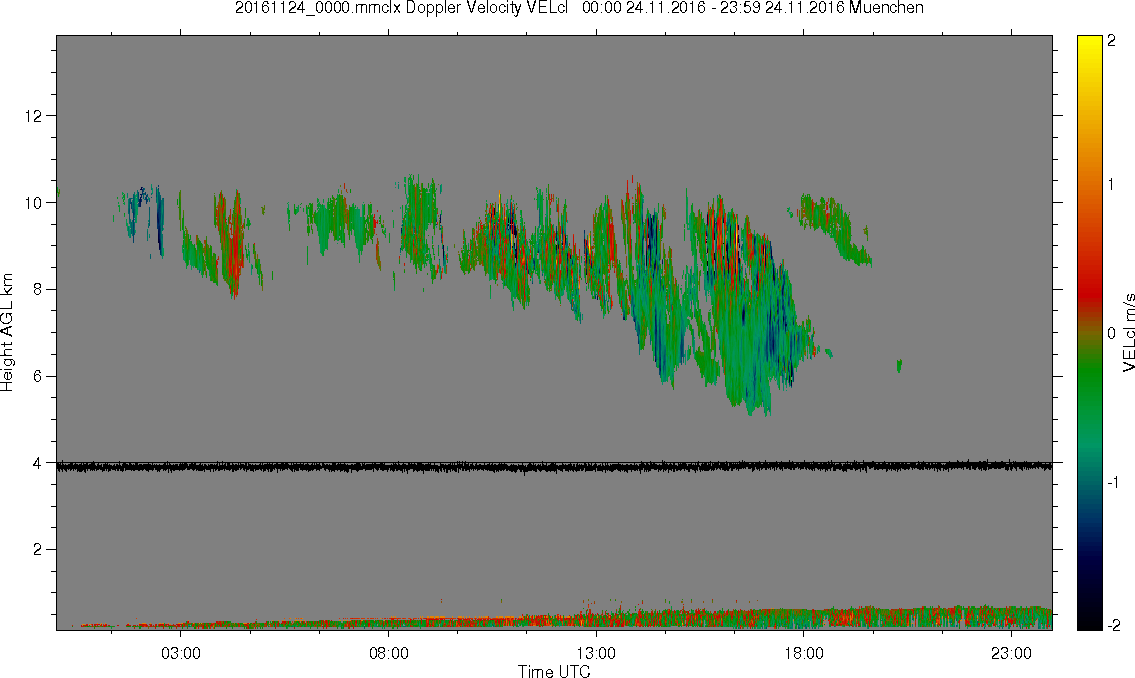Image resolution: width=1135 pixels, height=678 pixels.
Task: Click the height label '8'
Action: coord(37,289)
